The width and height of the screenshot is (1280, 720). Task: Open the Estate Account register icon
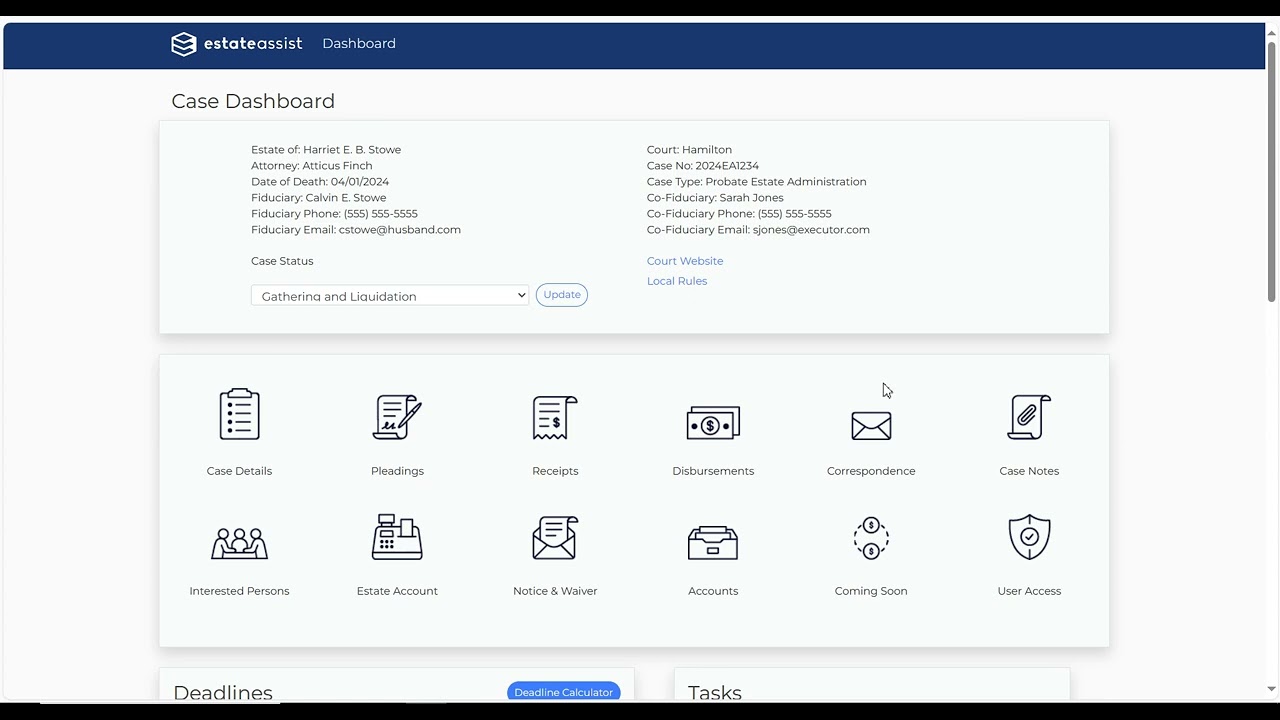[x=397, y=537]
